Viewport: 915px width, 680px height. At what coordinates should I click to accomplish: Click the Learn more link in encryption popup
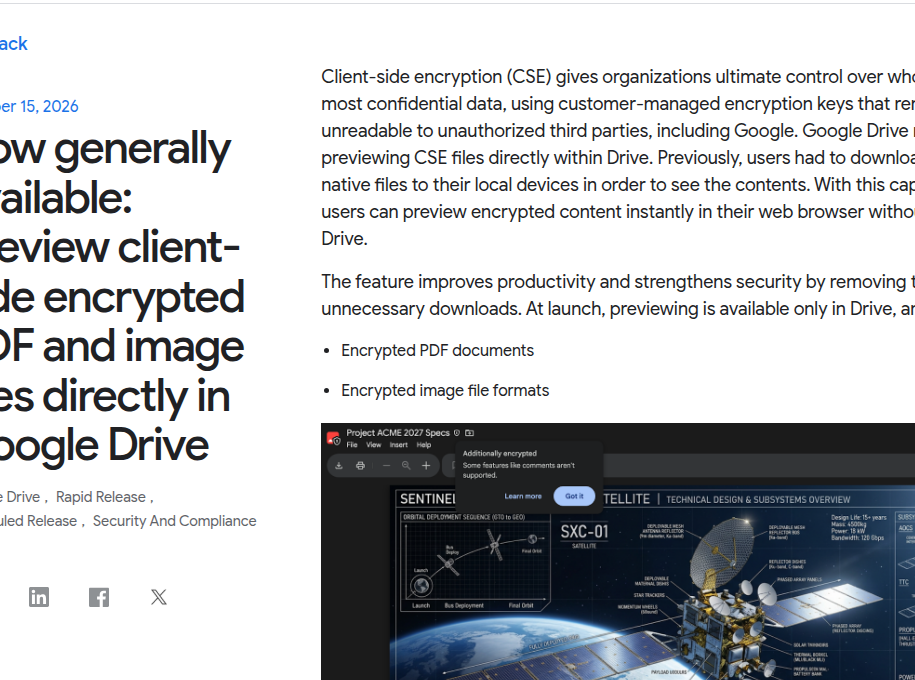(x=523, y=496)
